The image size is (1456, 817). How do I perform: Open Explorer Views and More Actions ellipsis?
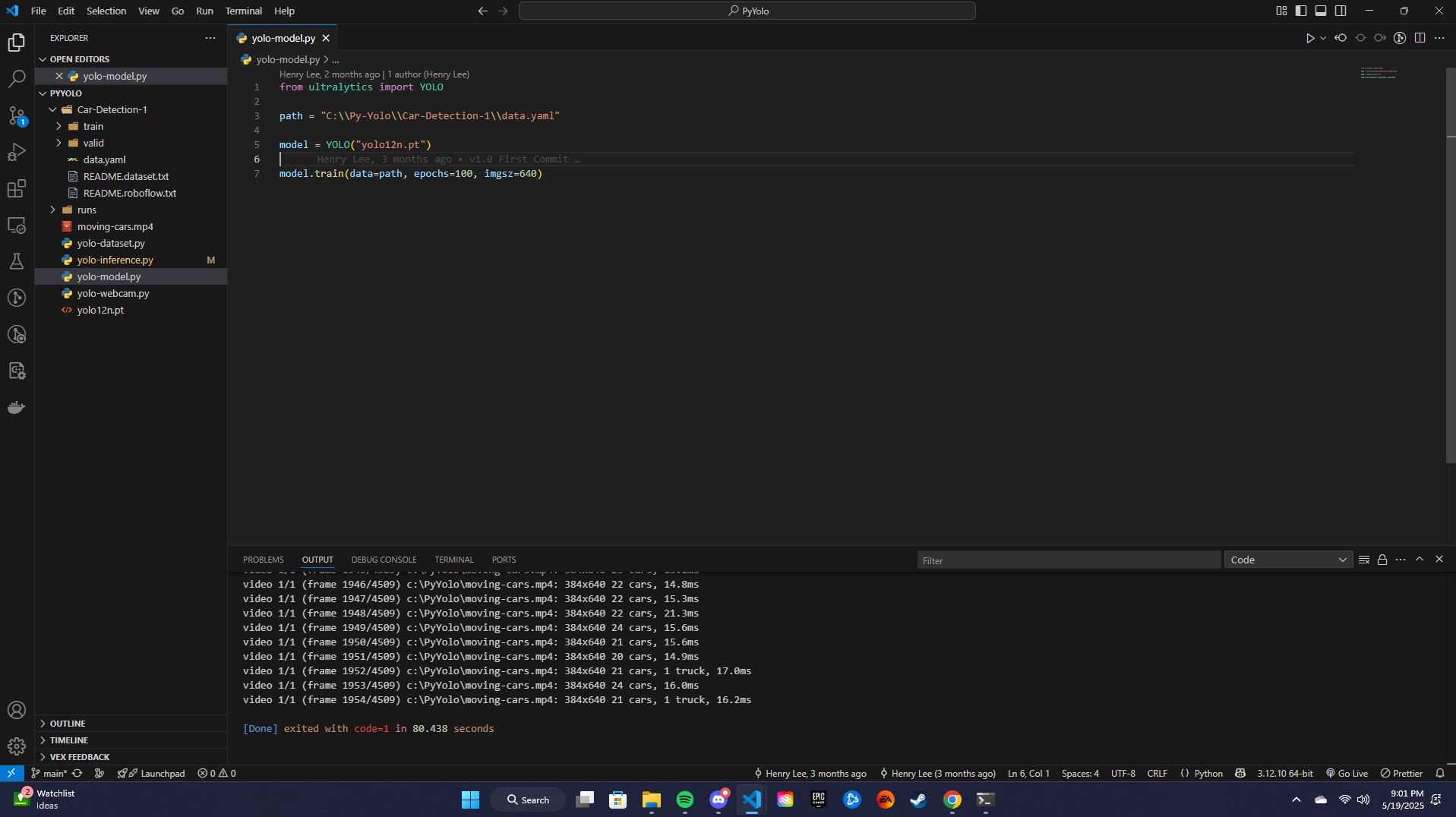[210, 38]
